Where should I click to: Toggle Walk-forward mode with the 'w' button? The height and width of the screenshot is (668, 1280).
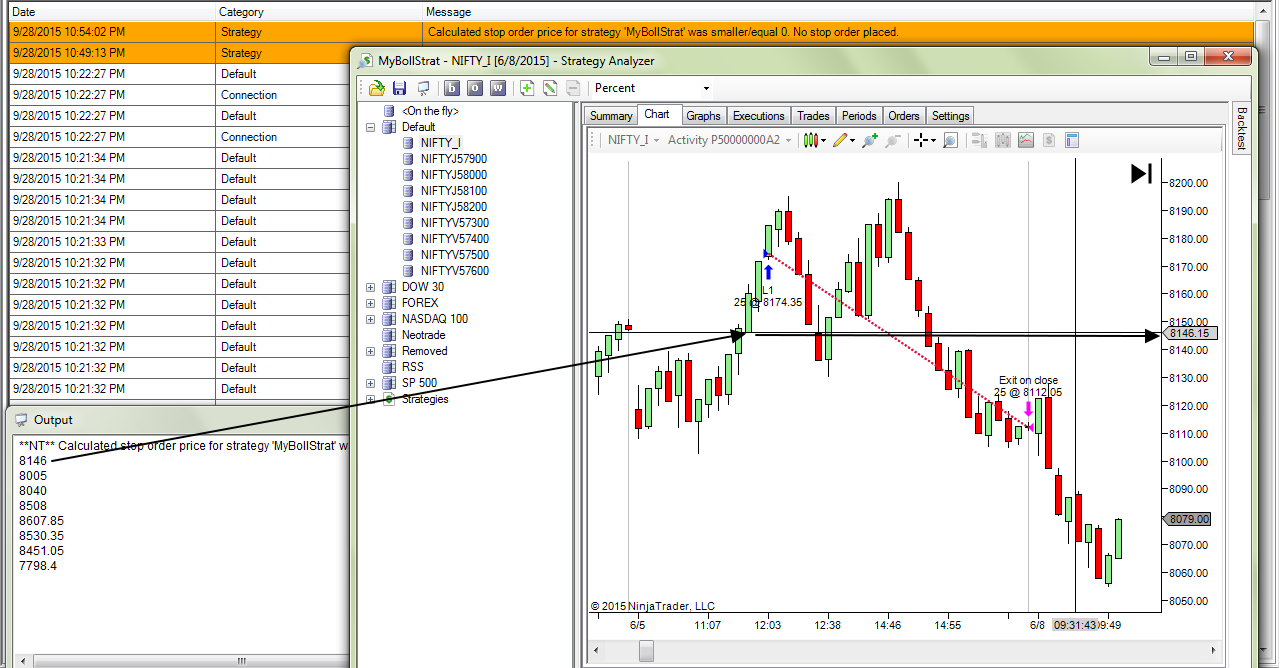coord(497,88)
